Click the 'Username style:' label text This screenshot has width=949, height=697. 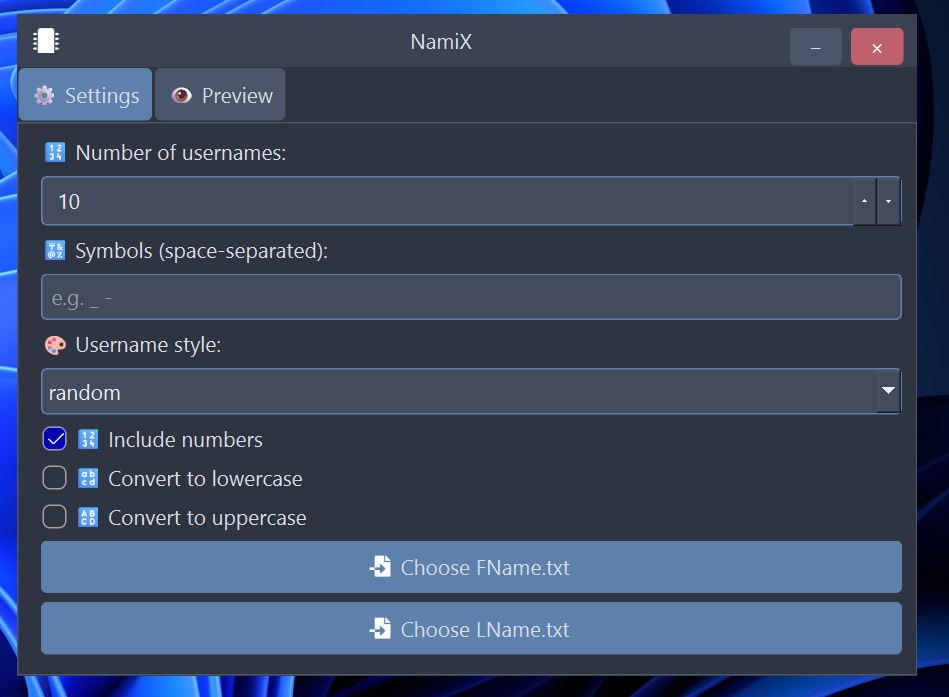(148, 345)
